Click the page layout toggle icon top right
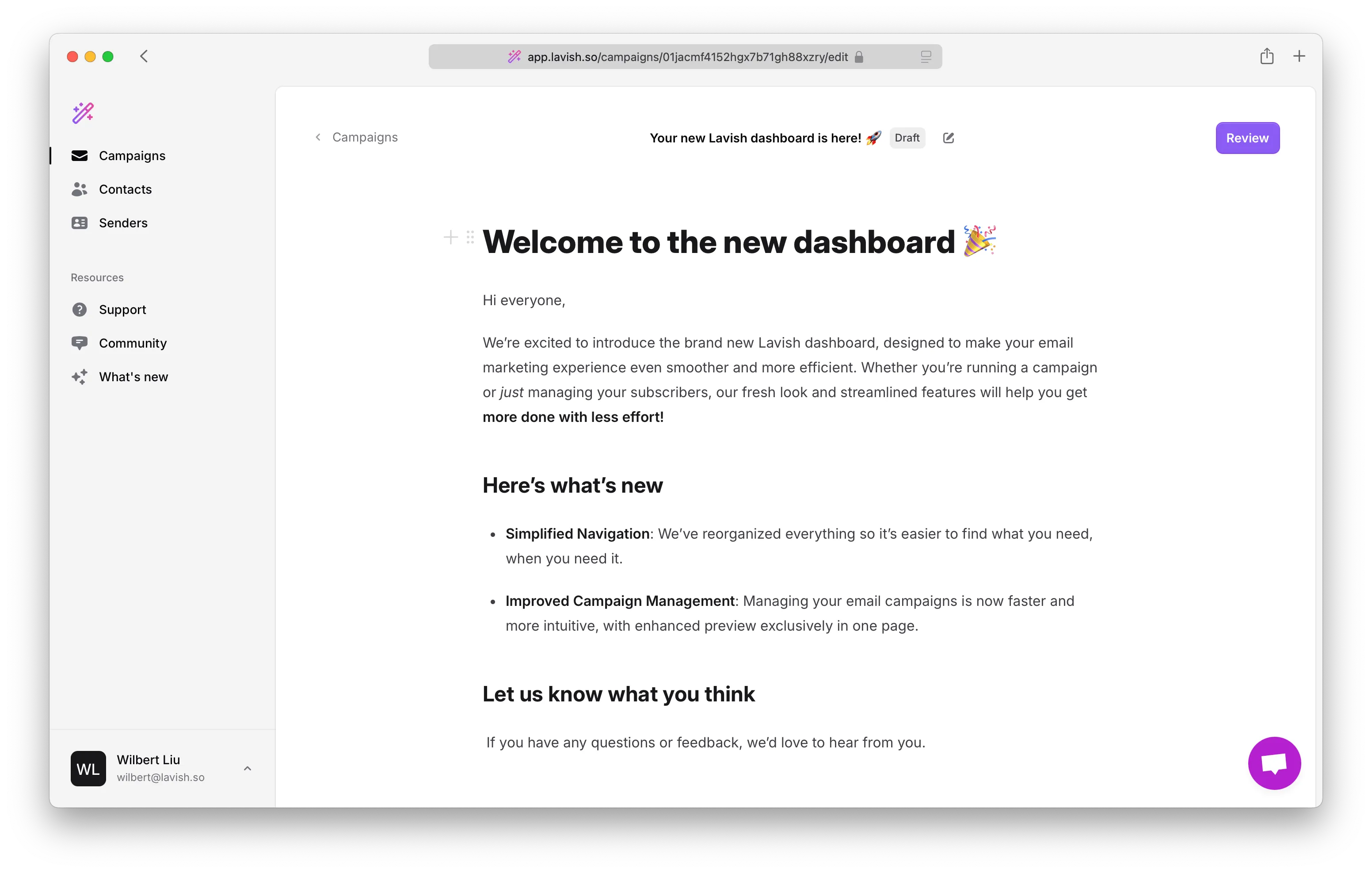 point(926,57)
